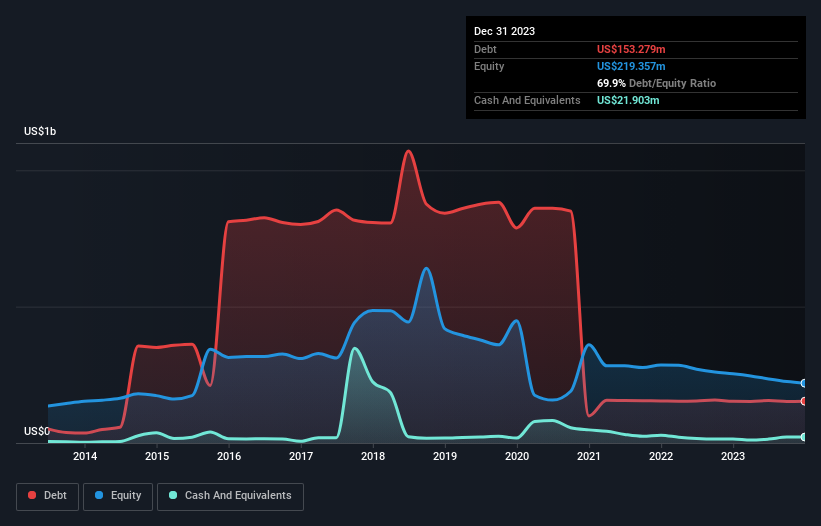The width and height of the screenshot is (821, 526).
Task: Click the teal Cash legend dot
Action: pyautogui.click(x=173, y=495)
